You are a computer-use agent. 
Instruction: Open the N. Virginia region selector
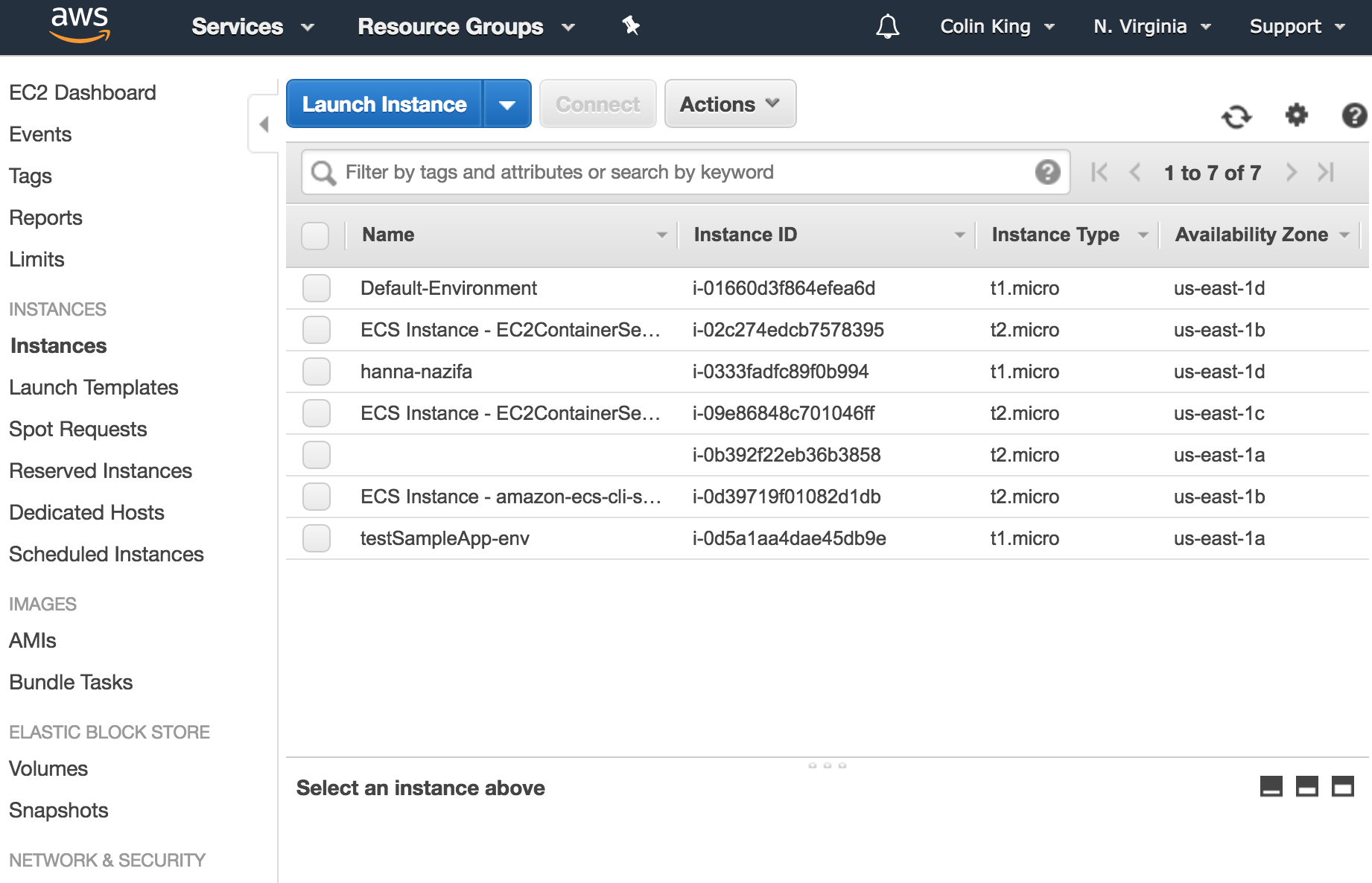point(1152,27)
